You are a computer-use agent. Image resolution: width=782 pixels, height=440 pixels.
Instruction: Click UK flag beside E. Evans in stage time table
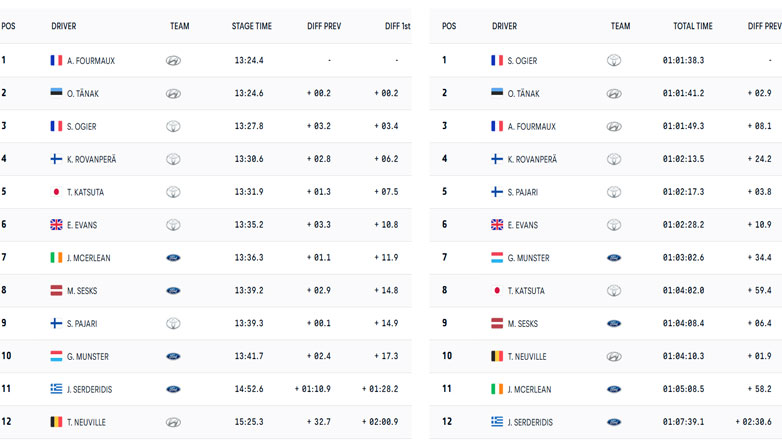tap(56, 225)
